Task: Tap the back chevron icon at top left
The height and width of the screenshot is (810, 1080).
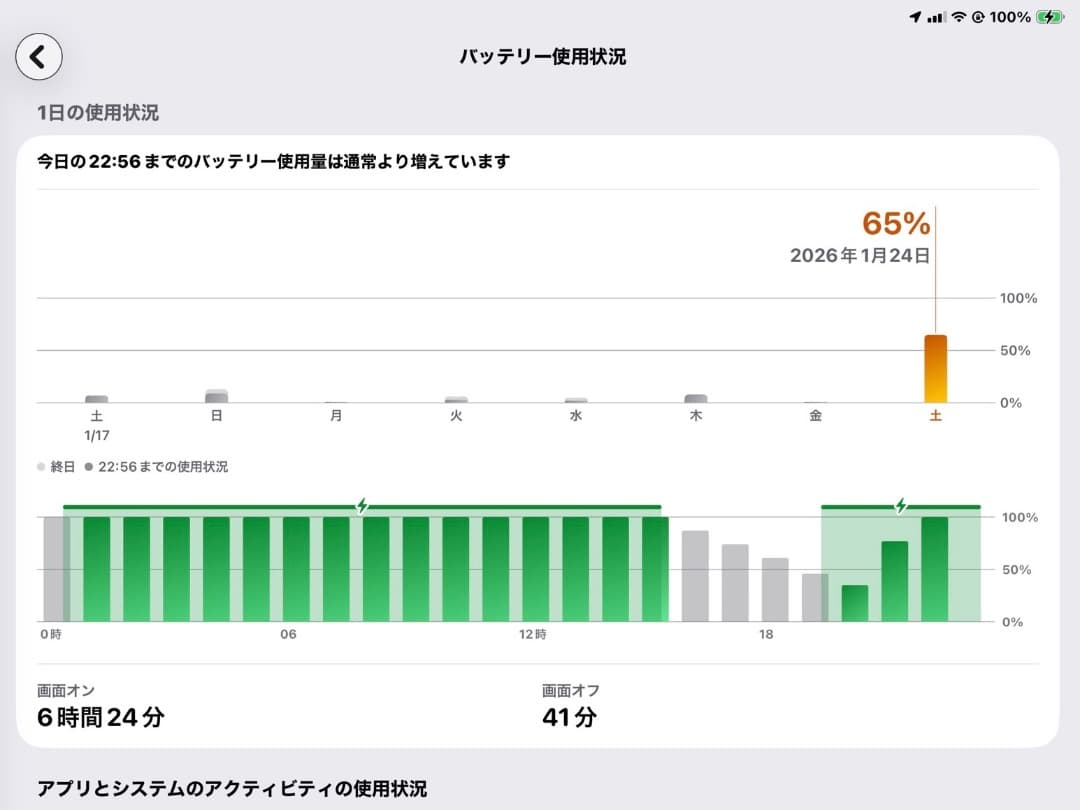Action: pyautogui.click(x=38, y=57)
